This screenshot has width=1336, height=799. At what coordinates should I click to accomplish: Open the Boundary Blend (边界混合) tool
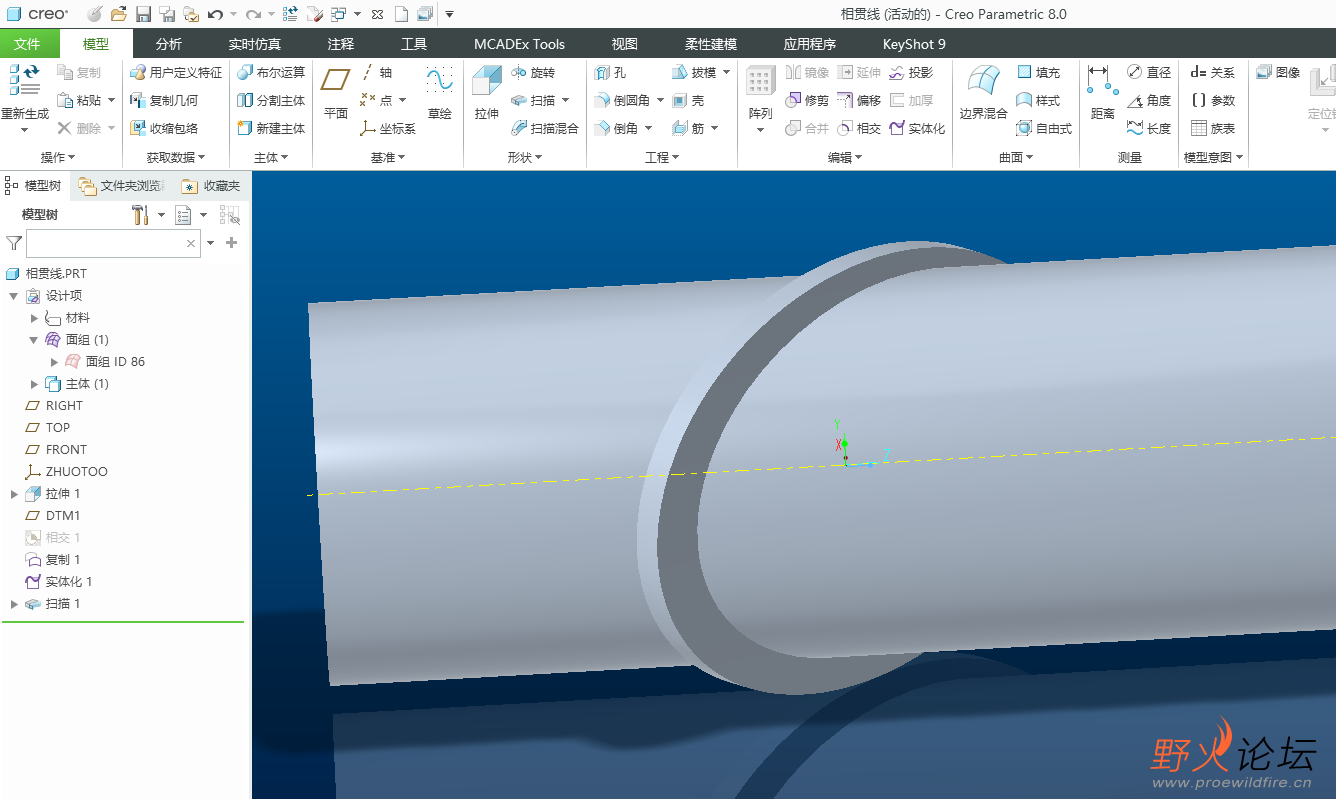(983, 92)
